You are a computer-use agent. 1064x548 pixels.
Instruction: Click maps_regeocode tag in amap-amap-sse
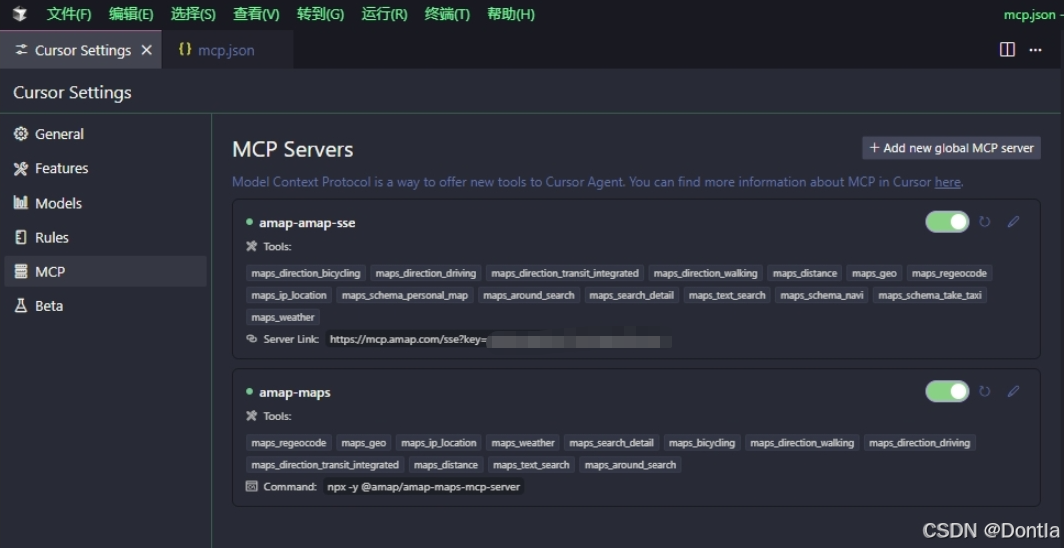[x=950, y=273]
